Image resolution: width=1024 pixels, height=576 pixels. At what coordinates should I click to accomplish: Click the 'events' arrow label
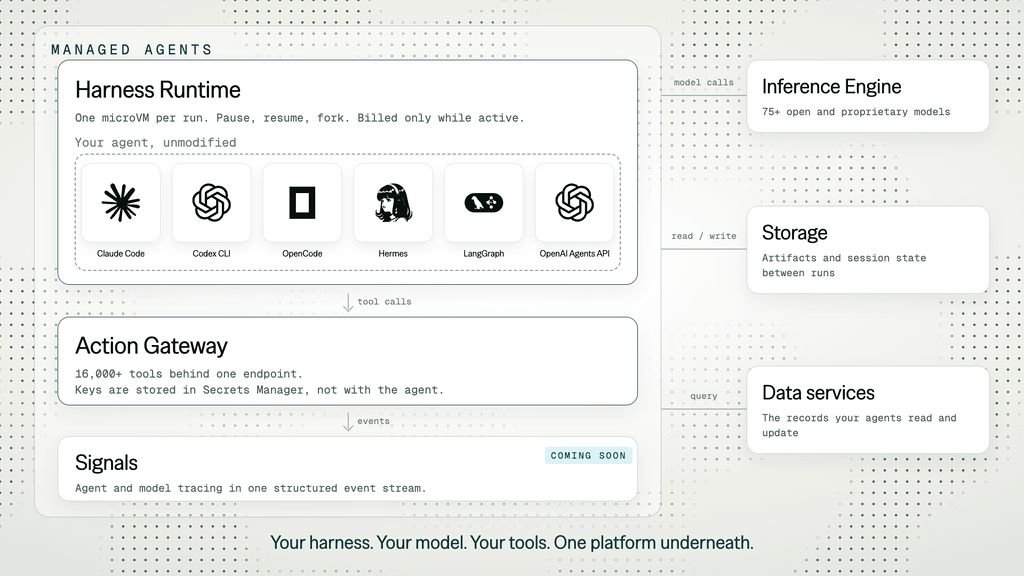(x=373, y=421)
